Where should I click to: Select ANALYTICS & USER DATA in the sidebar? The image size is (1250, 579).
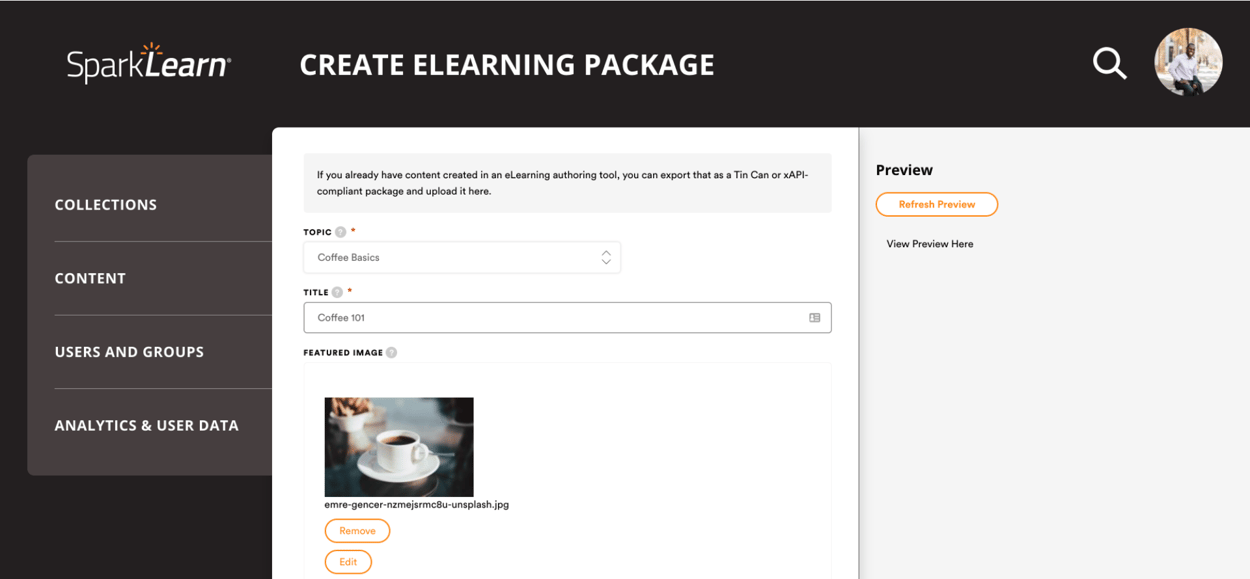point(146,425)
